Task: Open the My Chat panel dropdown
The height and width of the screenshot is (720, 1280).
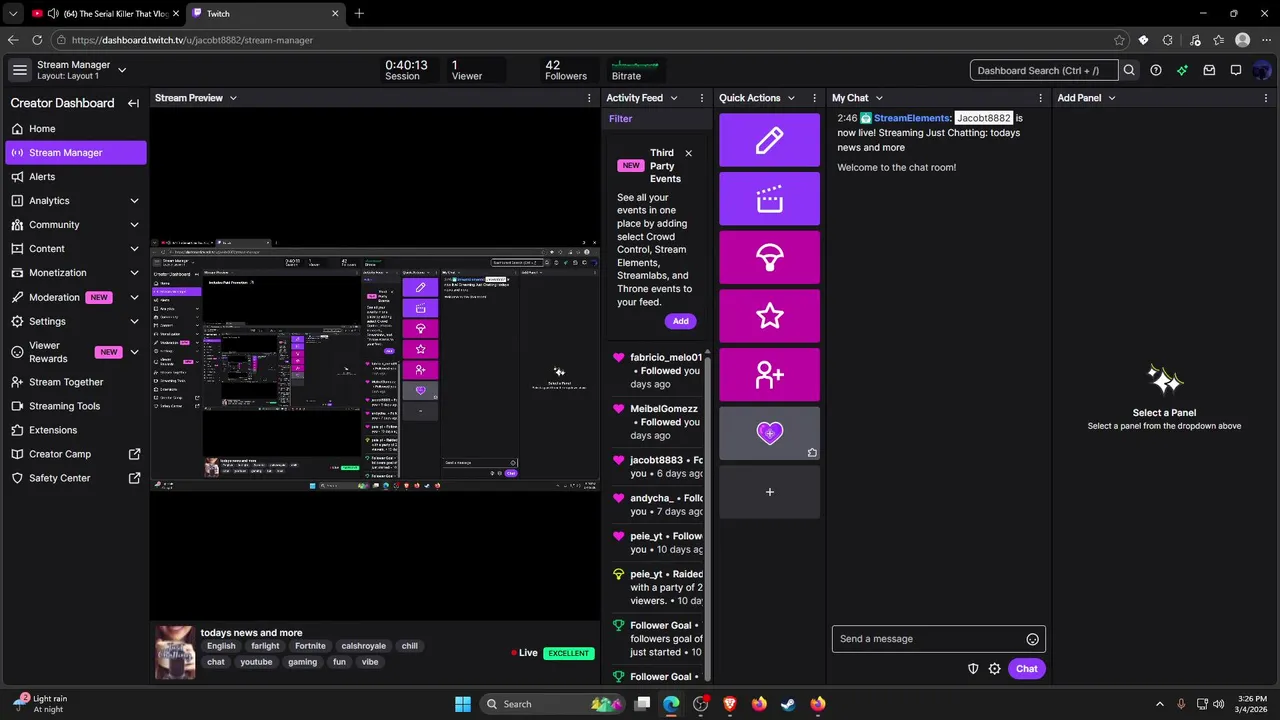Action: tap(879, 98)
